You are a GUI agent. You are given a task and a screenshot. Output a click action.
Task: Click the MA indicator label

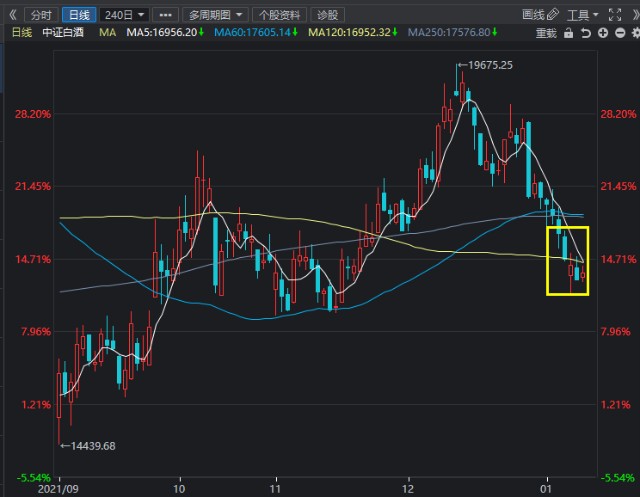(107, 33)
